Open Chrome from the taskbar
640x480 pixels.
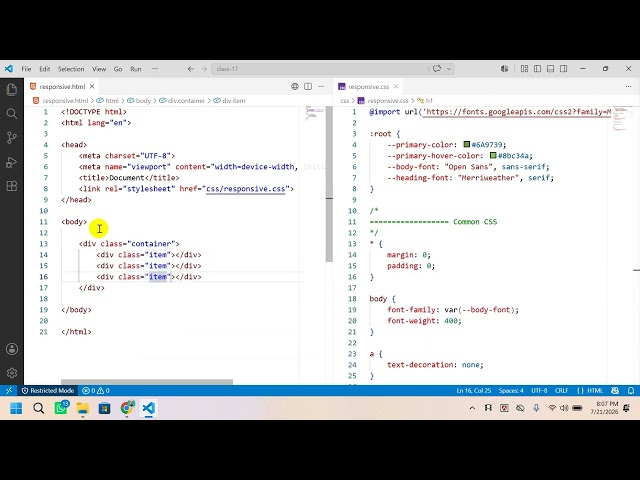pos(127,408)
